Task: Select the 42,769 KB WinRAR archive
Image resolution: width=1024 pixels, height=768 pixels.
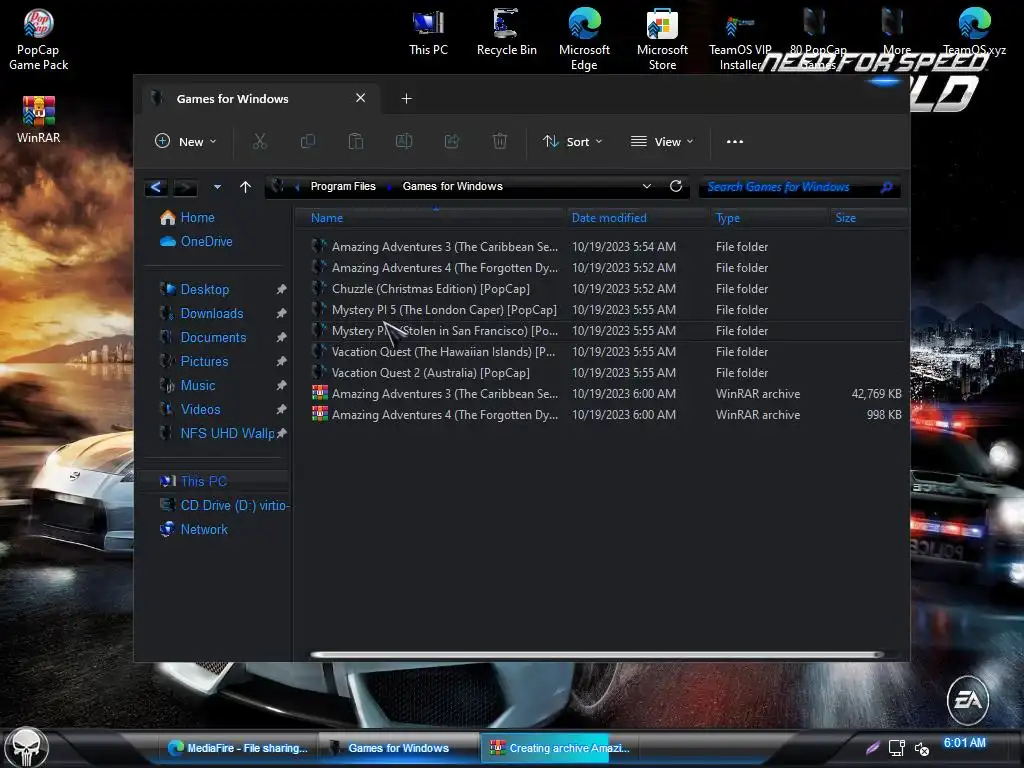Action: [609, 394]
